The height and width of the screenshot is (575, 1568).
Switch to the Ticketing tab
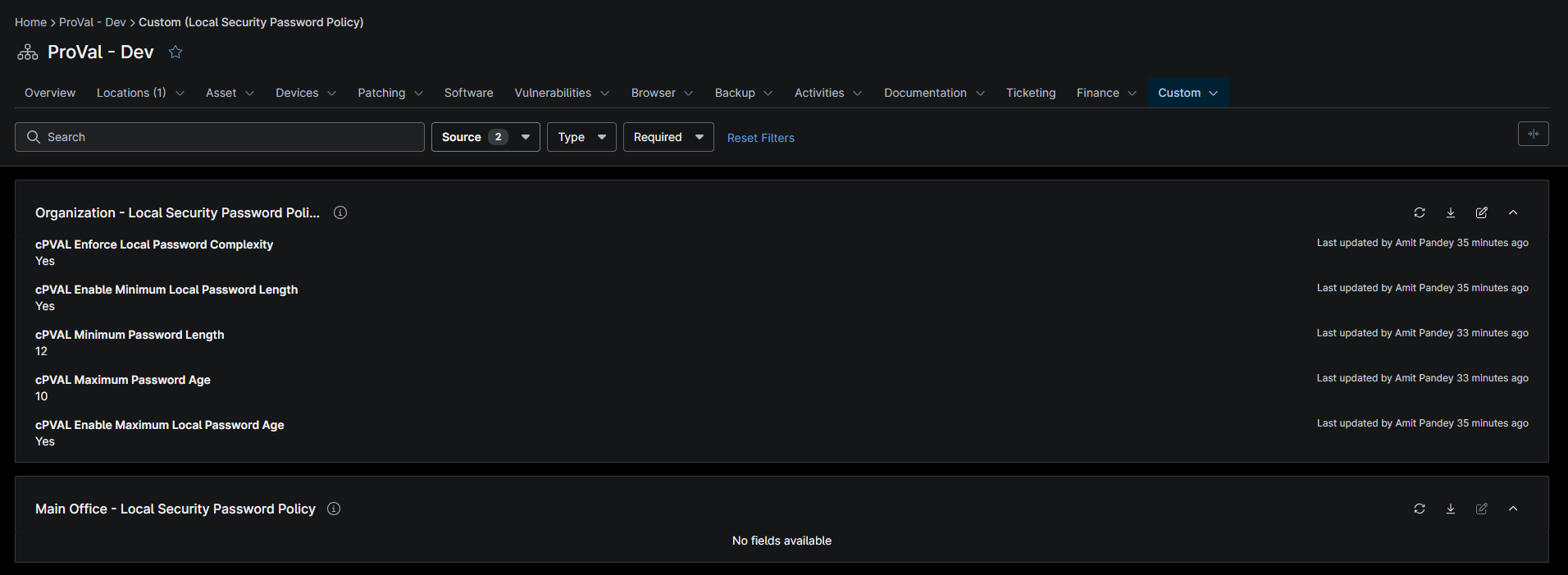[x=1031, y=93]
